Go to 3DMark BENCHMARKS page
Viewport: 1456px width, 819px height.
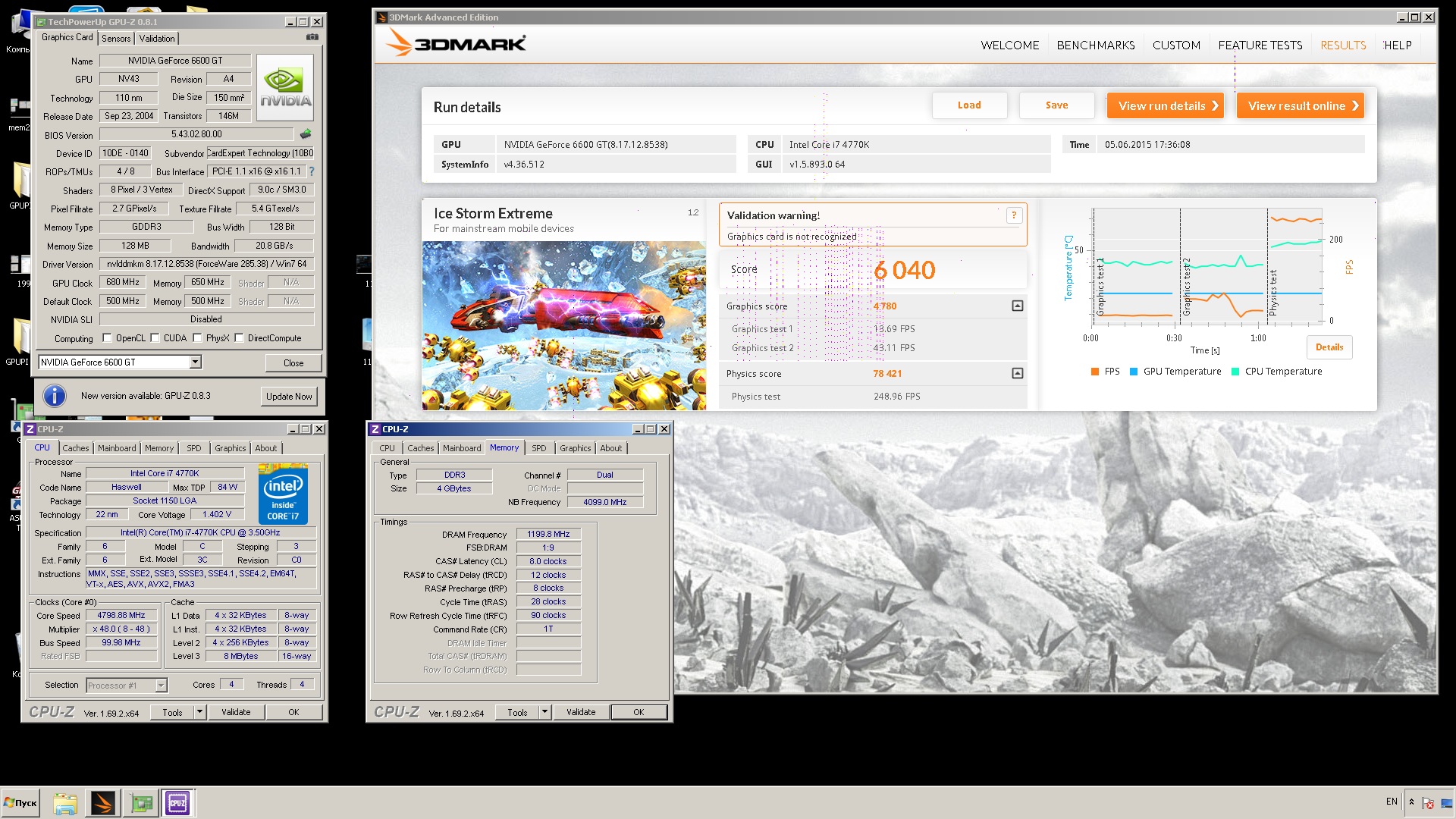pos(1096,45)
